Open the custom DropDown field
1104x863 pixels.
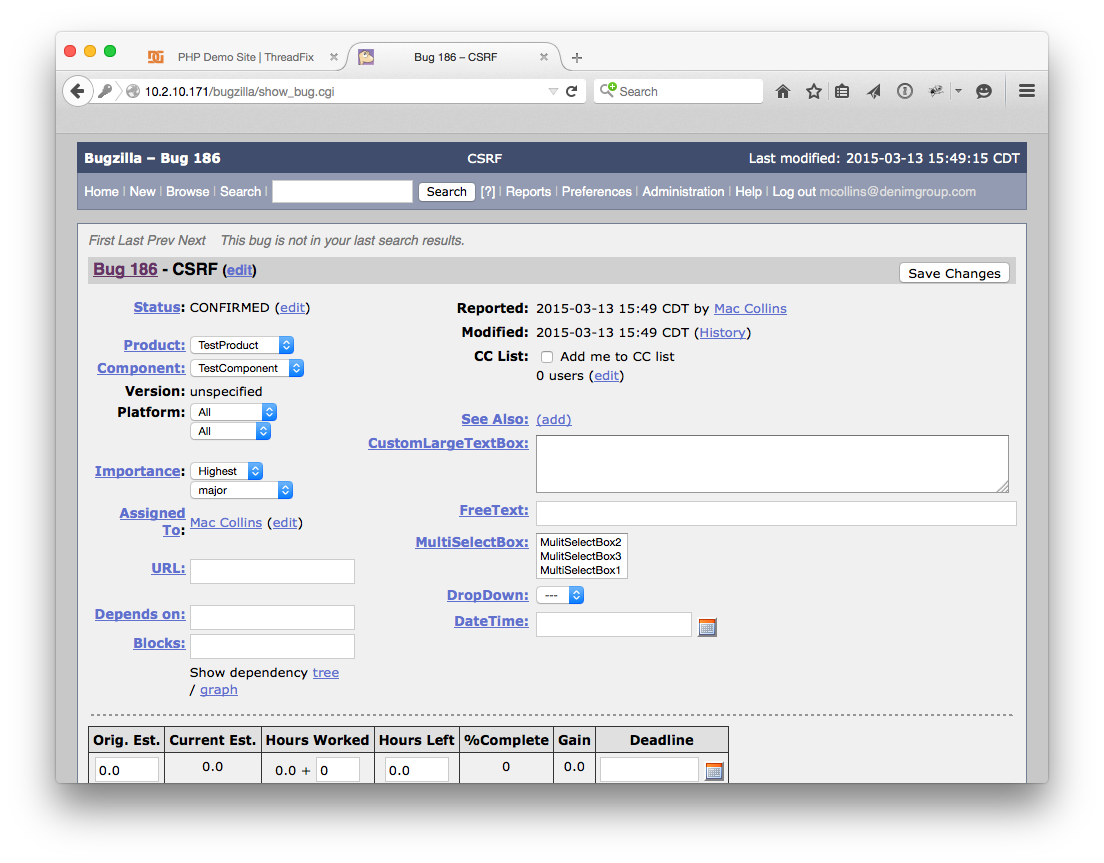coord(560,595)
